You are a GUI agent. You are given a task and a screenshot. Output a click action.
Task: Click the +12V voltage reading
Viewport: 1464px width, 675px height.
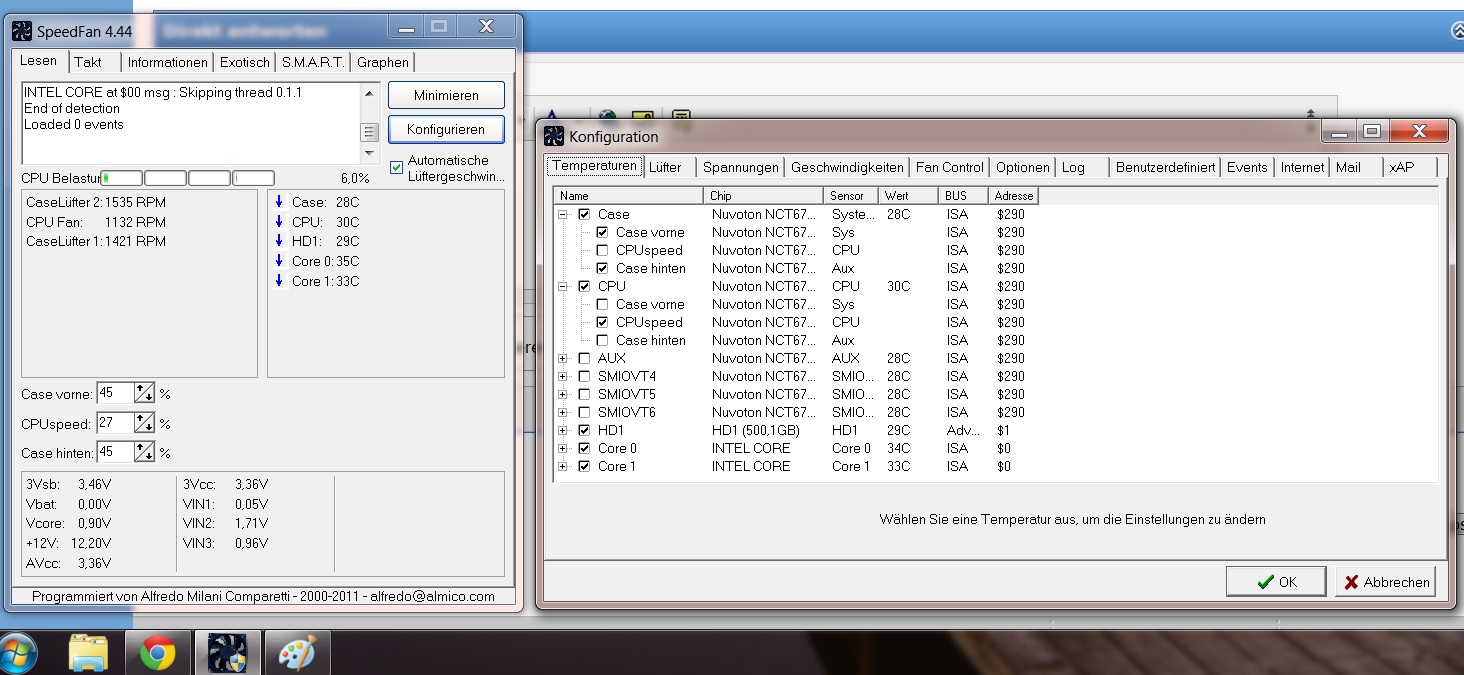[69, 543]
